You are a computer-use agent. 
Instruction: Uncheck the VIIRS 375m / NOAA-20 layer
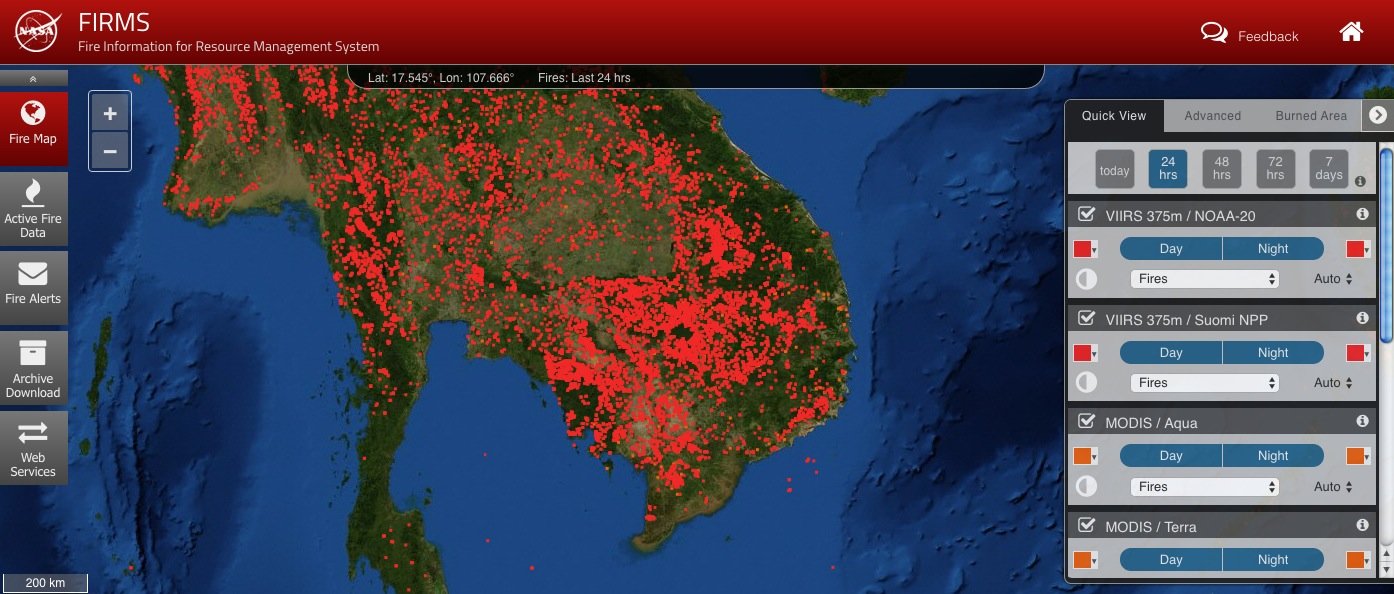tap(1087, 214)
